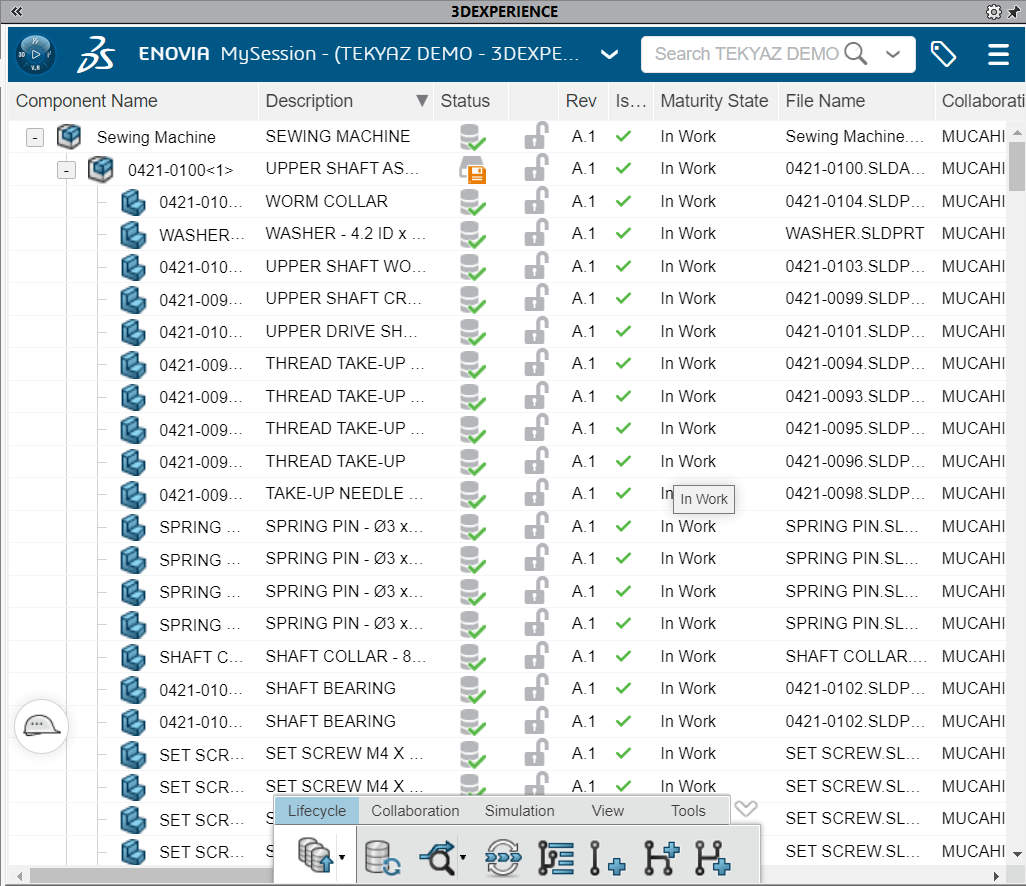Viewport: 1026px width, 886px height.
Task: Click the 3DS logo icon
Action: coord(96,54)
